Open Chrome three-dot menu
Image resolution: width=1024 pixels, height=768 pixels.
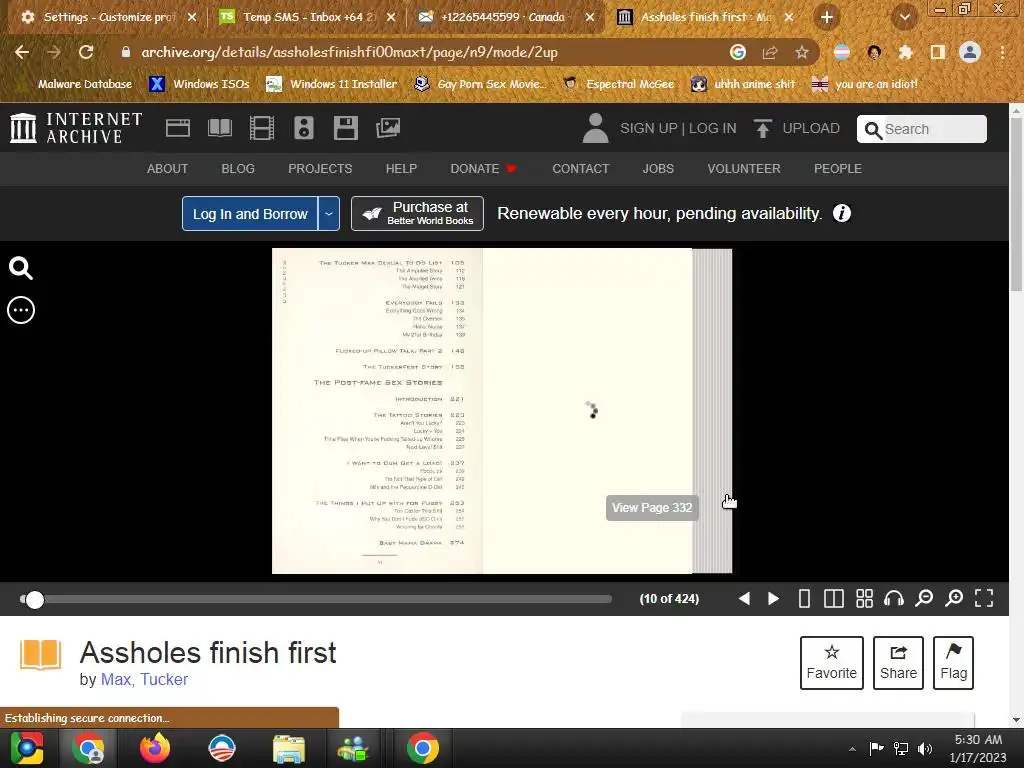tap(1002, 52)
